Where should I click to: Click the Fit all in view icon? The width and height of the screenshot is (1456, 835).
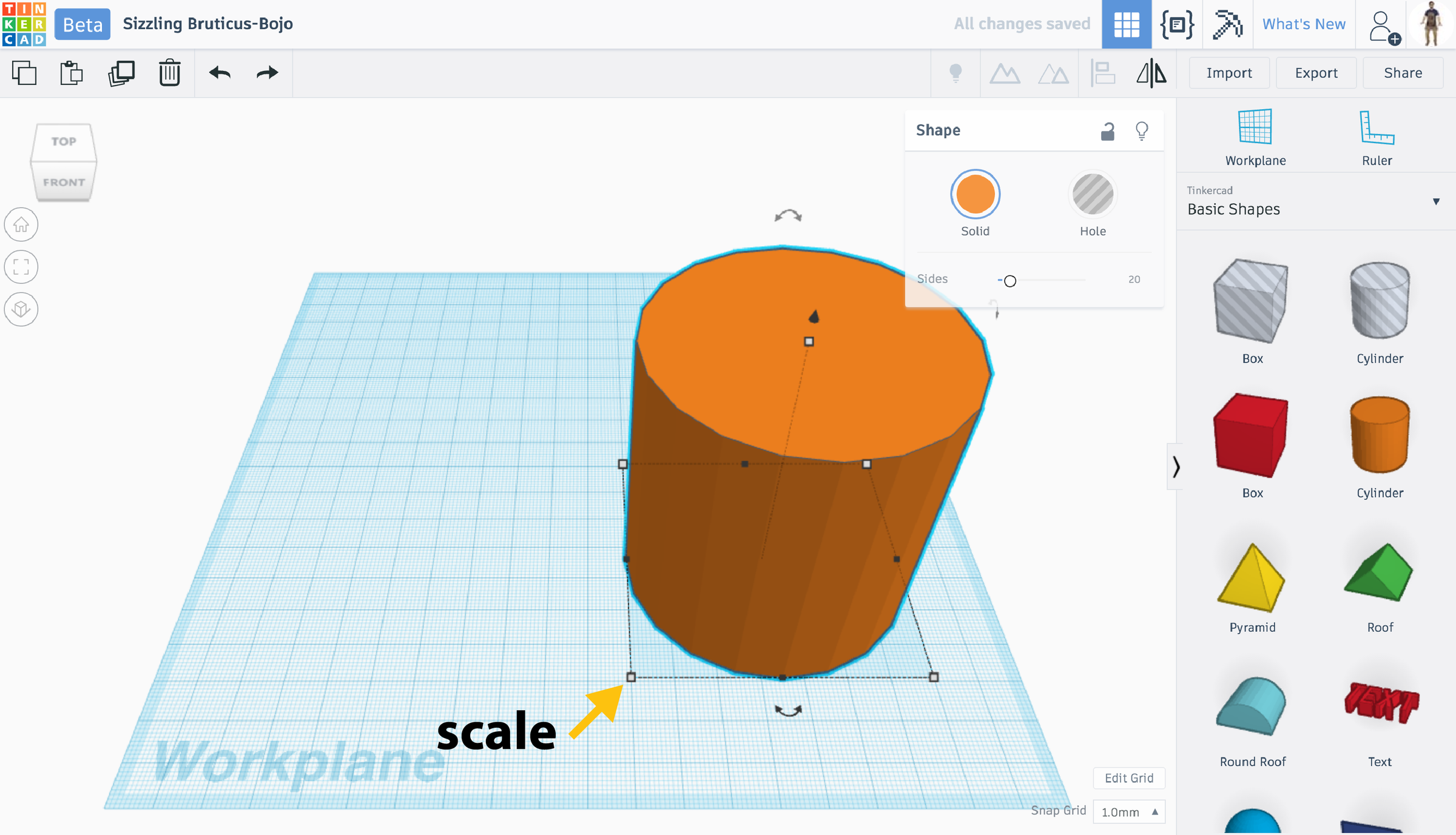point(21,267)
